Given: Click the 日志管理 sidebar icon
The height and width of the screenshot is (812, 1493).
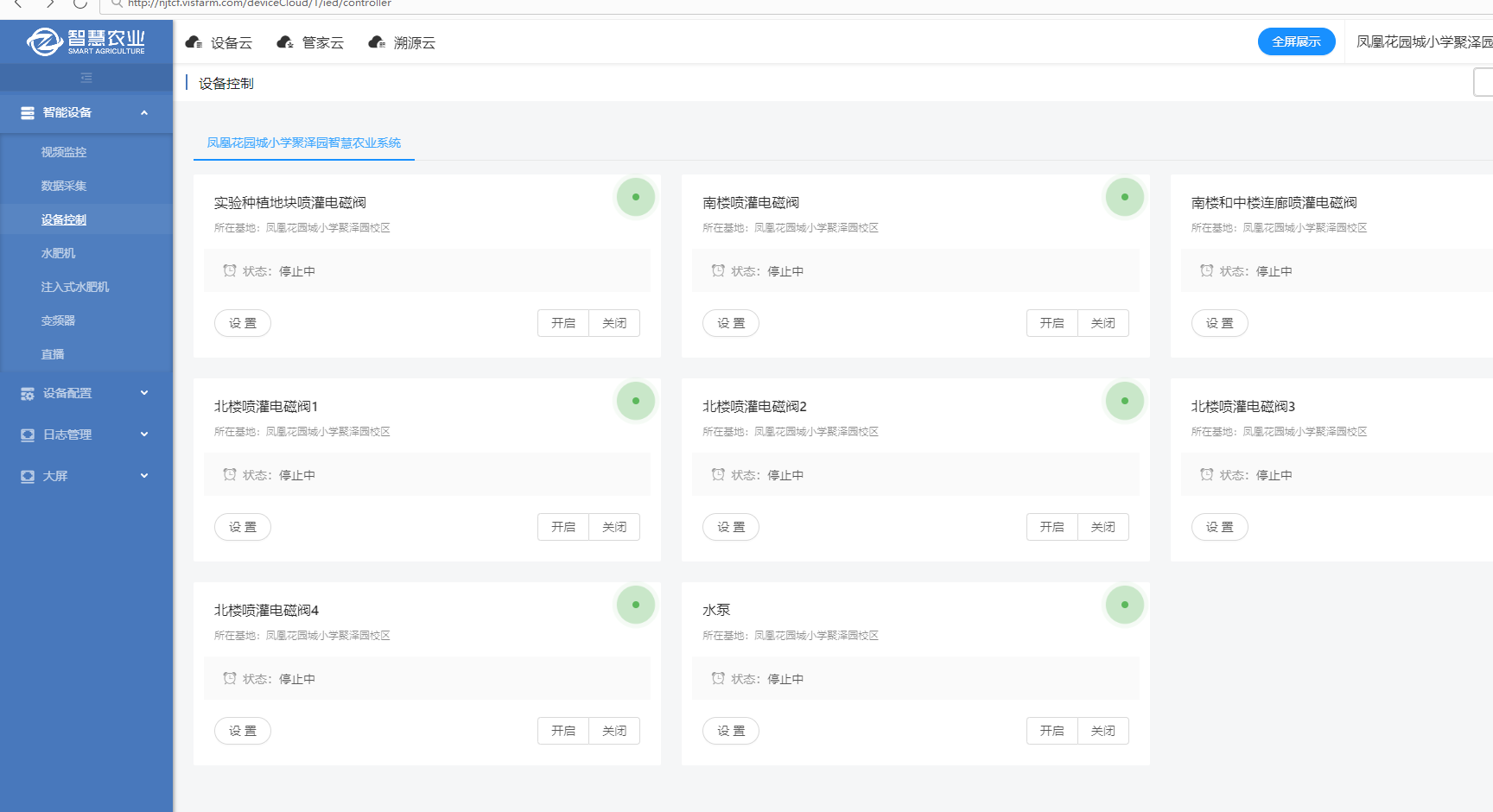Looking at the screenshot, I should 28,435.
